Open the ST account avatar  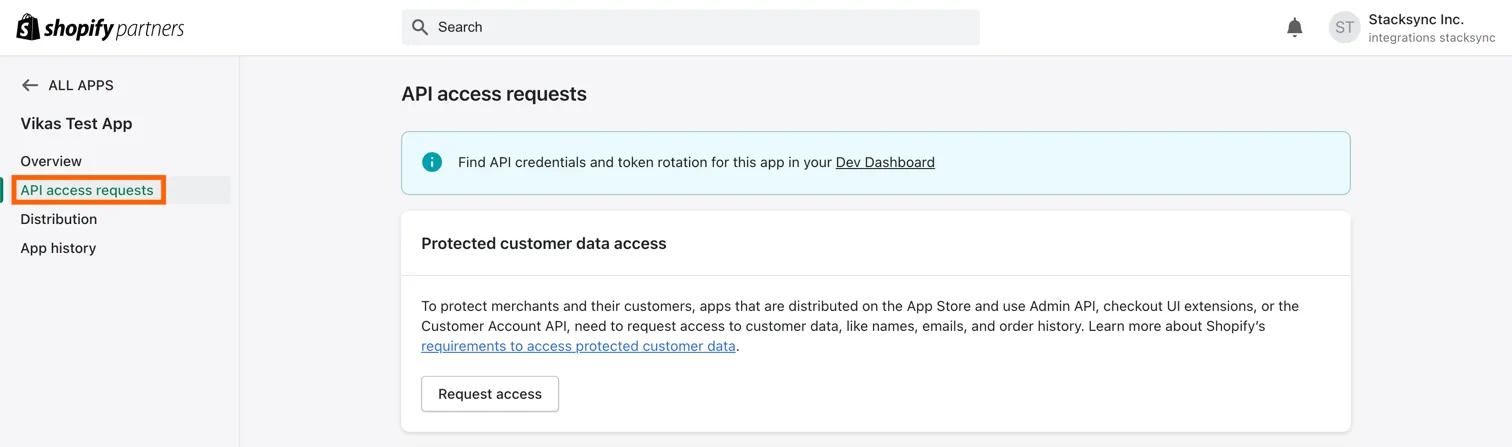tap(1344, 28)
